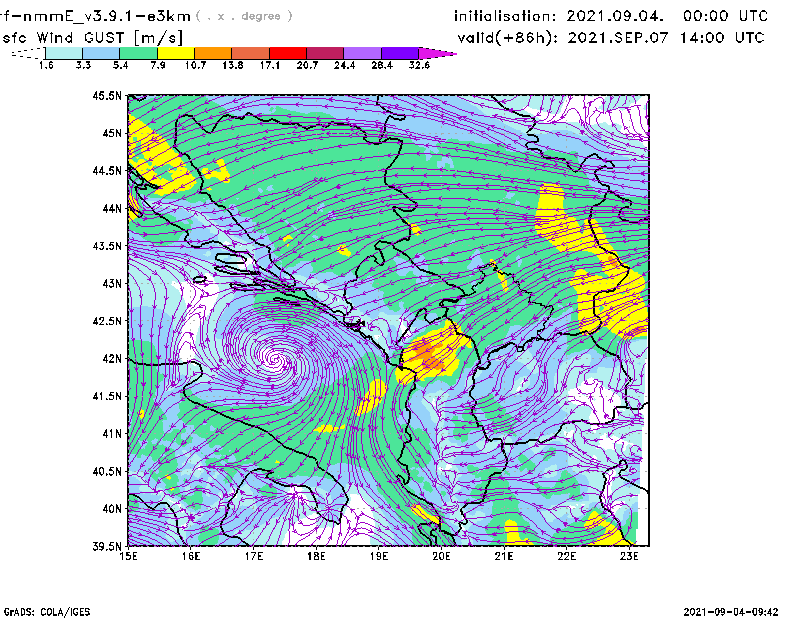Click the 44.5N latitude label
Screen dimensions: 800x618
tap(107, 170)
